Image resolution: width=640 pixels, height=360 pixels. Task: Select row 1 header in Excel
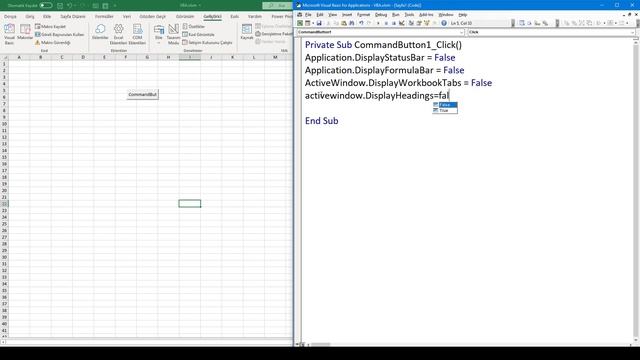pos(4,64)
